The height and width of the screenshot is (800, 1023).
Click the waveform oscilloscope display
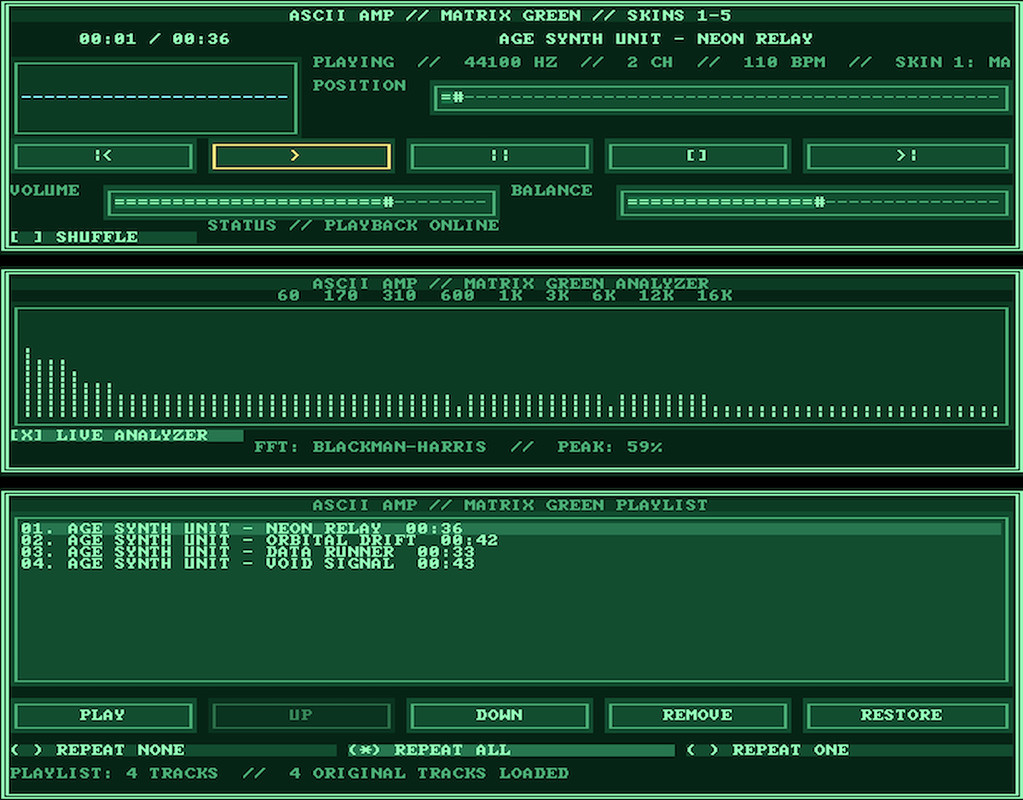tap(155, 98)
